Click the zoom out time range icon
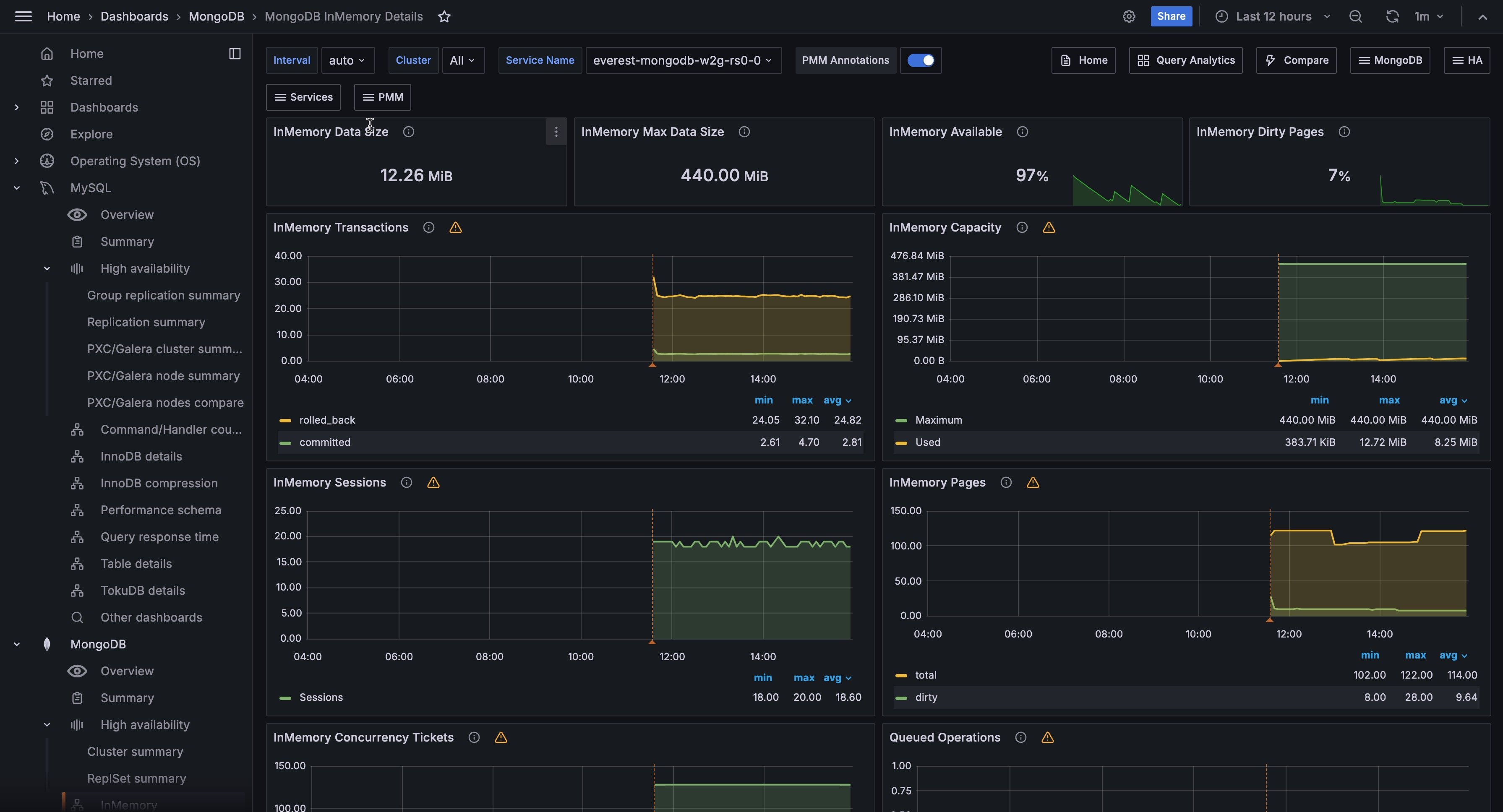The height and width of the screenshot is (812, 1503). [x=1355, y=16]
